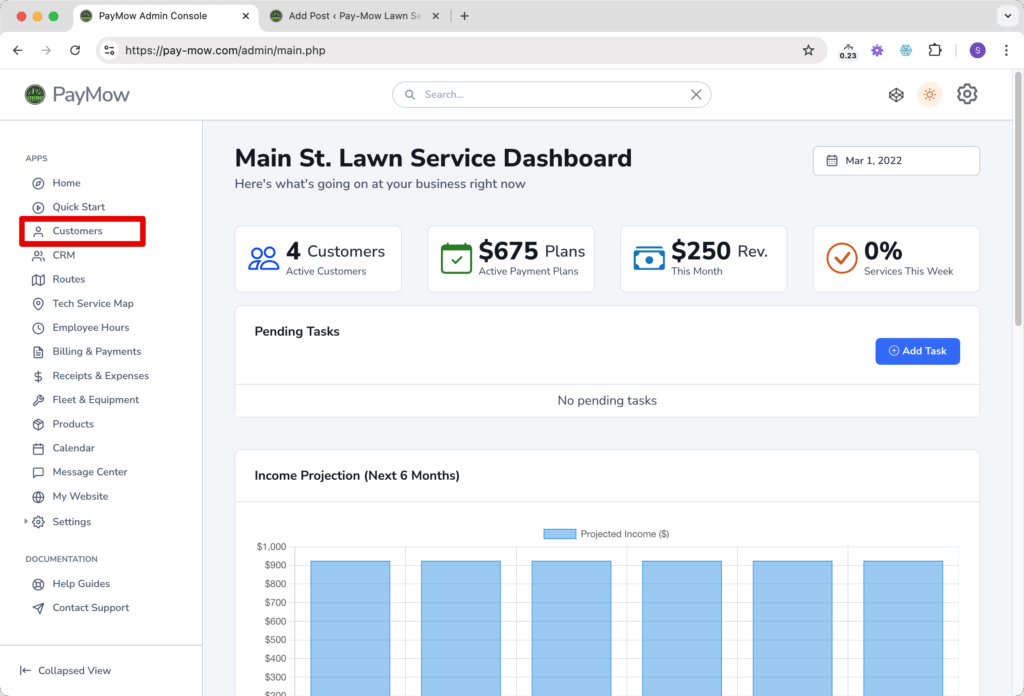The height and width of the screenshot is (696, 1024).
Task: Toggle the Projected Income ($) legend swatch
Action: click(560, 534)
